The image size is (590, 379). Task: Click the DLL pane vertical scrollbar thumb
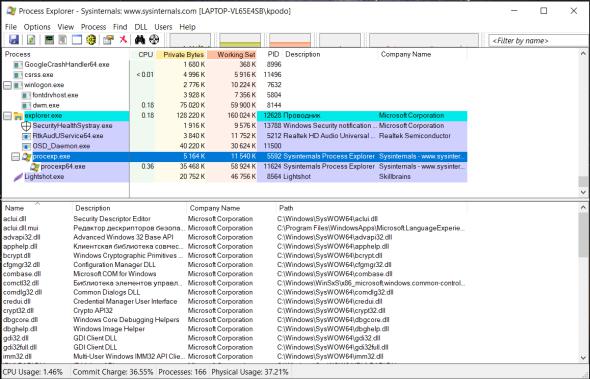click(x=583, y=235)
